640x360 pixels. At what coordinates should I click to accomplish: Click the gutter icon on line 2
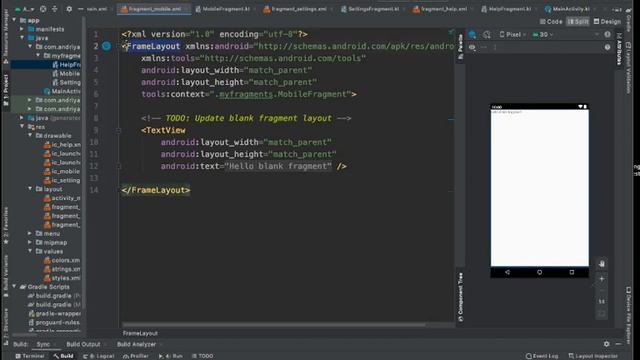[107, 46]
